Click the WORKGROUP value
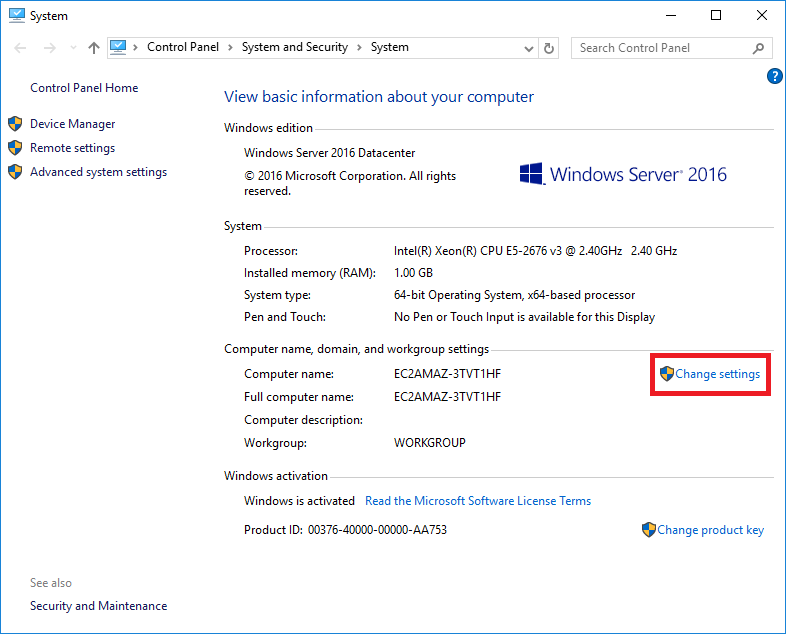The image size is (786, 634). (430, 443)
